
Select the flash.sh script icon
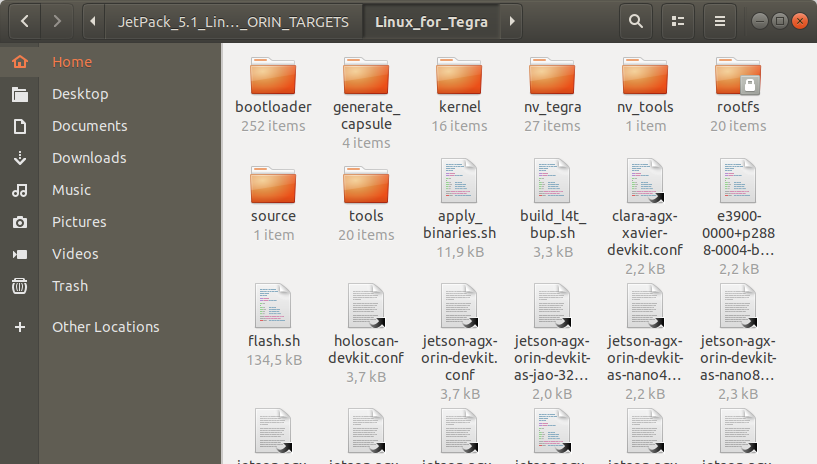click(273, 306)
